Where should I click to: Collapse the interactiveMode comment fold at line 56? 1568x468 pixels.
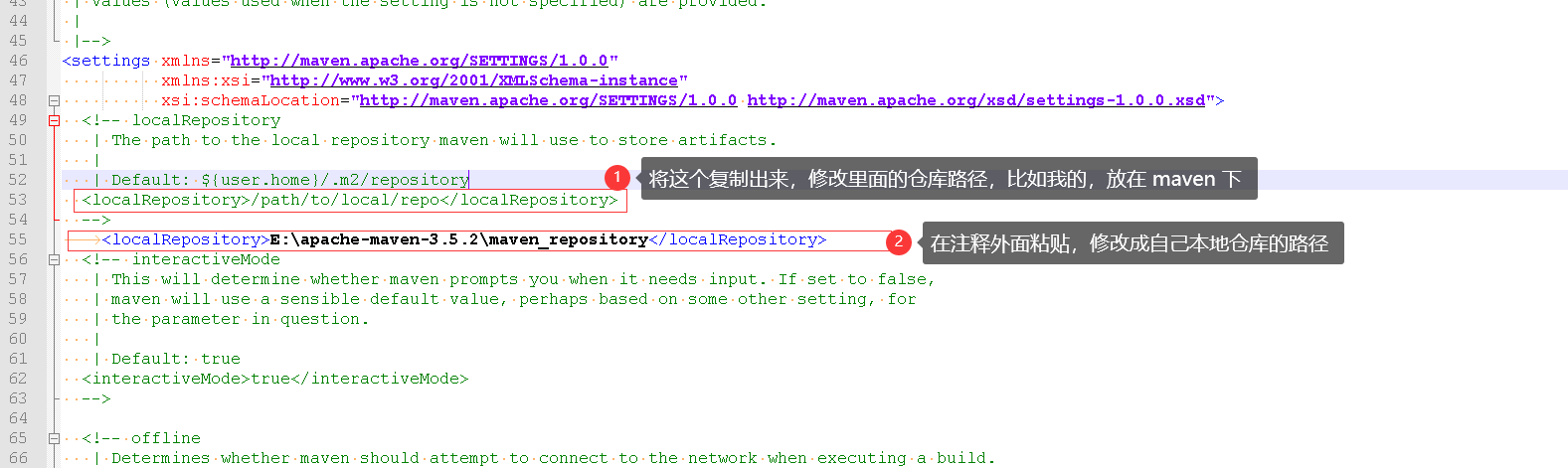pyautogui.click(x=54, y=259)
